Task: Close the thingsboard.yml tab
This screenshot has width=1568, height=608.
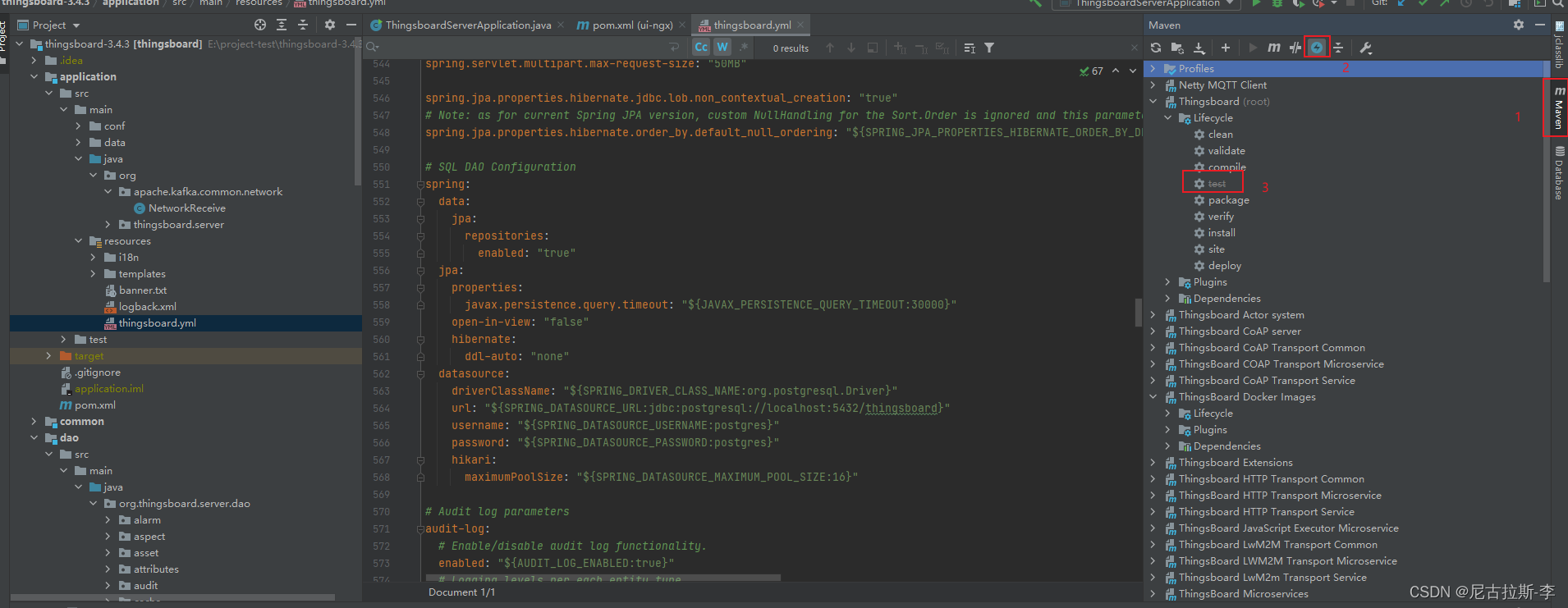Action: pyautogui.click(x=801, y=25)
